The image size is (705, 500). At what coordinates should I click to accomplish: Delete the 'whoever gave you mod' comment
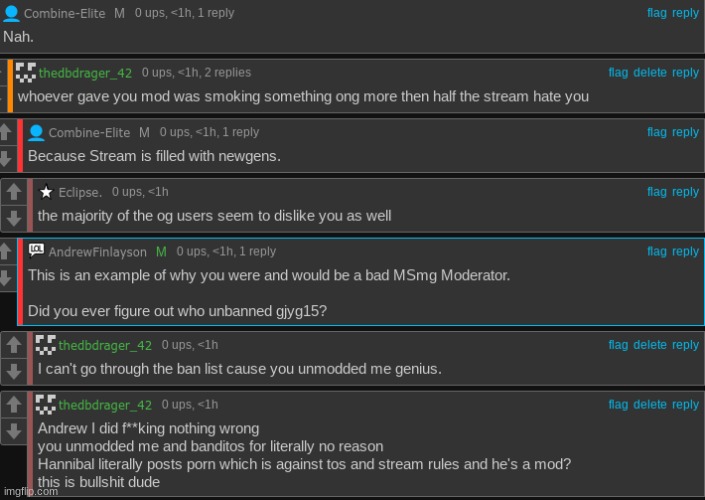click(x=650, y=72)
